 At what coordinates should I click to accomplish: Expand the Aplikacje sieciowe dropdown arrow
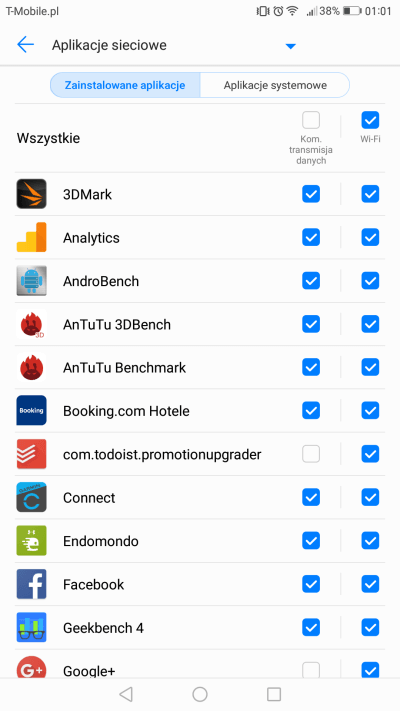click(291, 46)
